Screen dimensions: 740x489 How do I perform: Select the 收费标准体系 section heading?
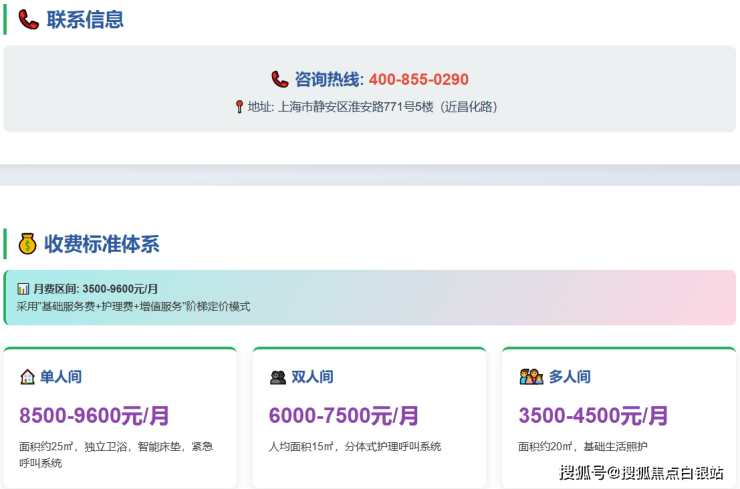point(101,244)
